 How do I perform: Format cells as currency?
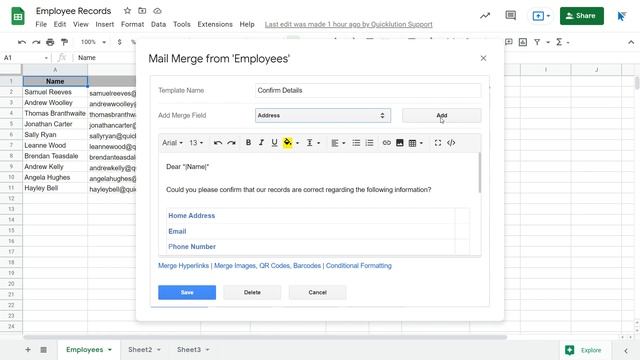point(119,42)
